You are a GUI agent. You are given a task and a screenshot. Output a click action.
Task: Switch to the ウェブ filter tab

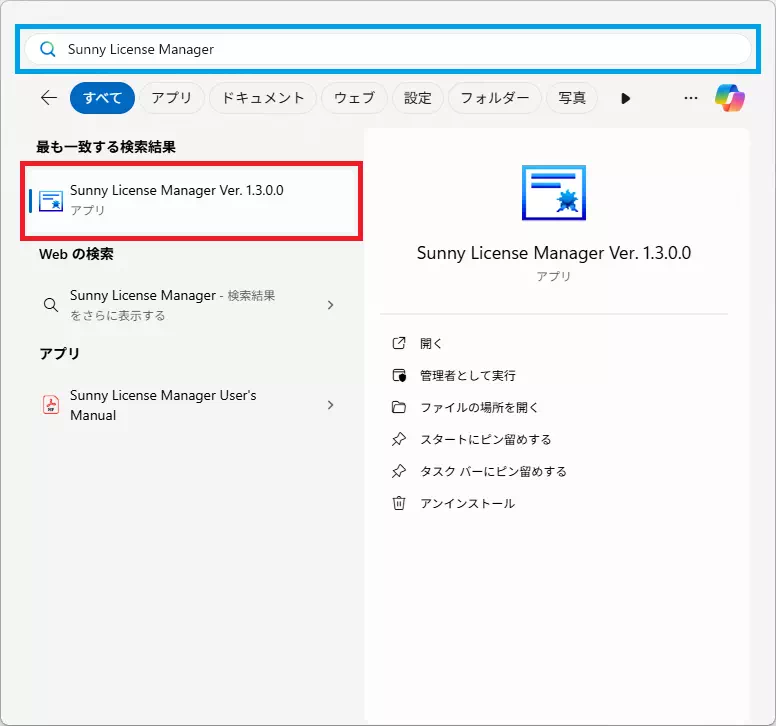point(354,98)
